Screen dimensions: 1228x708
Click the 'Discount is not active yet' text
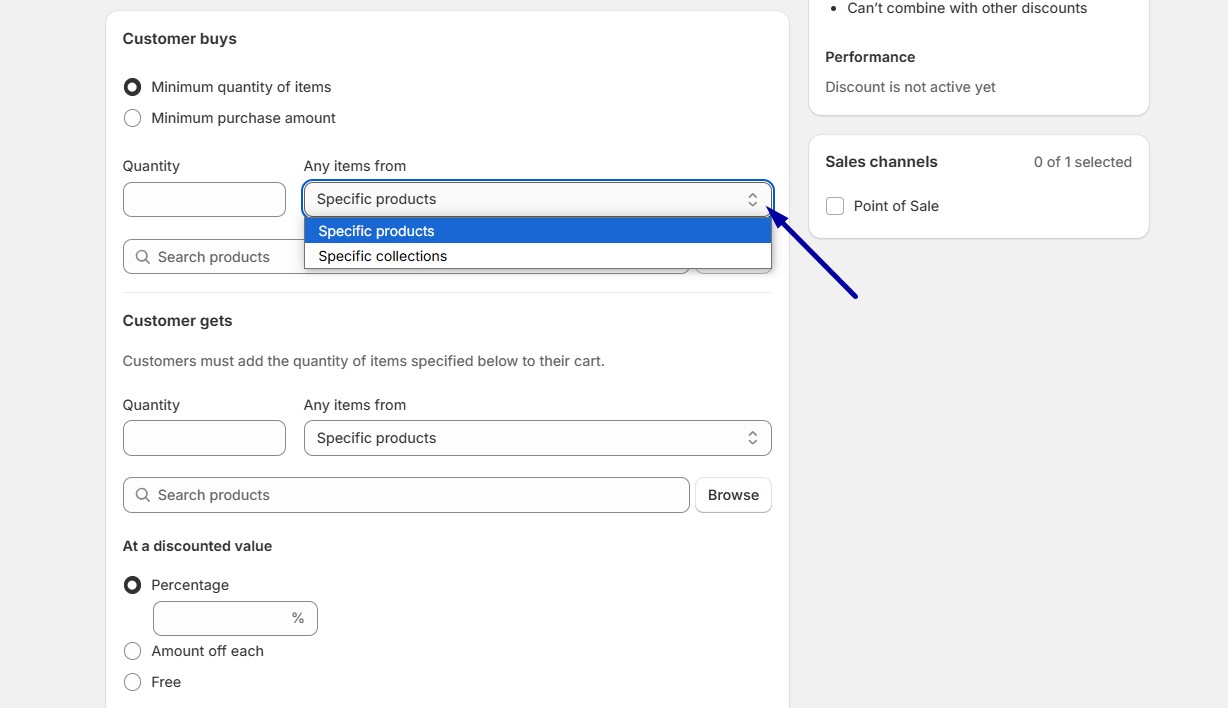tap(910, 87)
